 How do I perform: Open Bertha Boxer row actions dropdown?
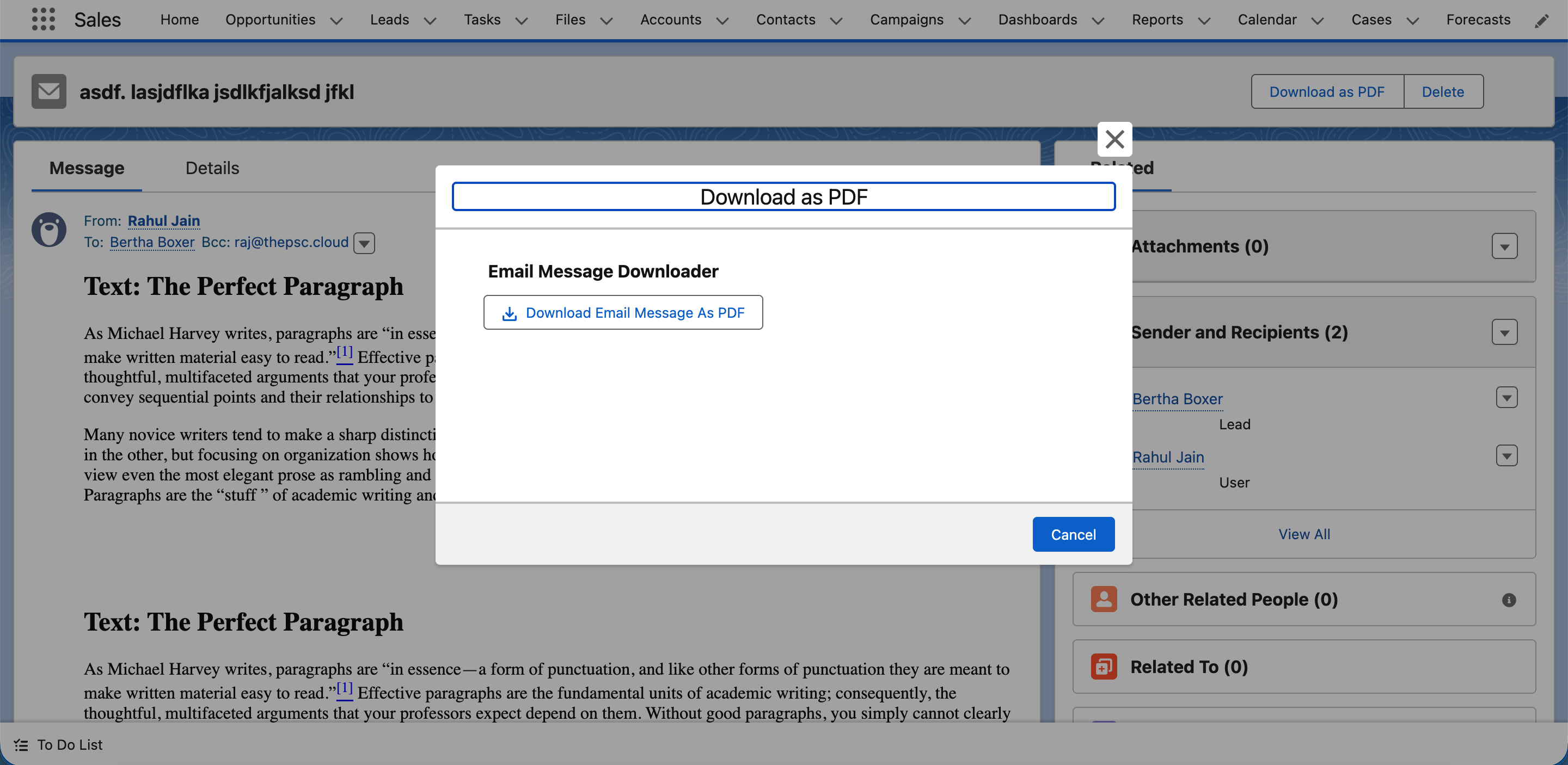(x=1506, y=398)
